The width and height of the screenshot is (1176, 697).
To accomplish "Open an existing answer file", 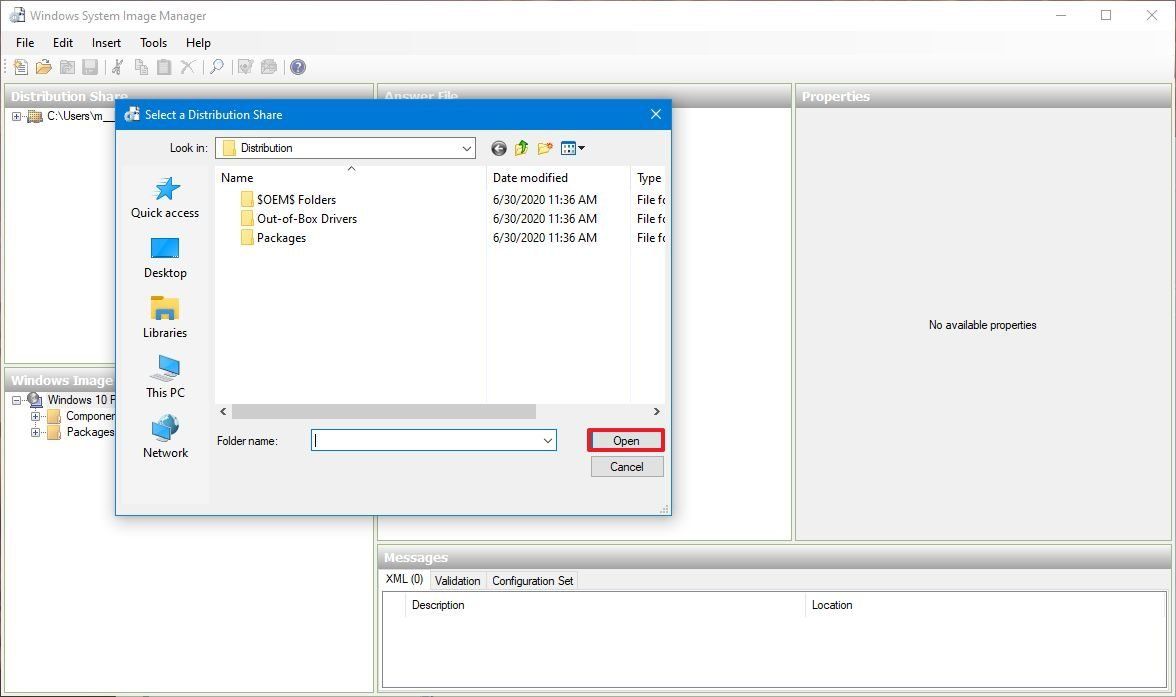I will tap(44, 66).
